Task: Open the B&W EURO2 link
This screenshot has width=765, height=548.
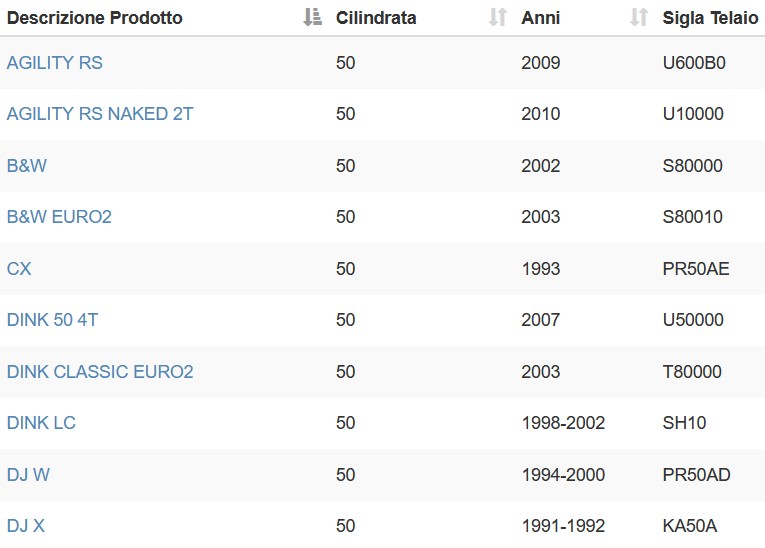Action: [59, 217]
